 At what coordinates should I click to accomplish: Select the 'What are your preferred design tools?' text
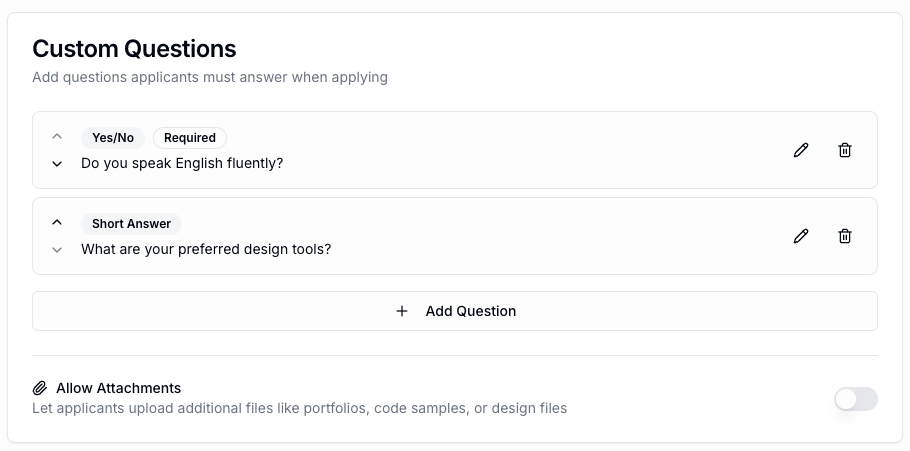coord(206,249)
